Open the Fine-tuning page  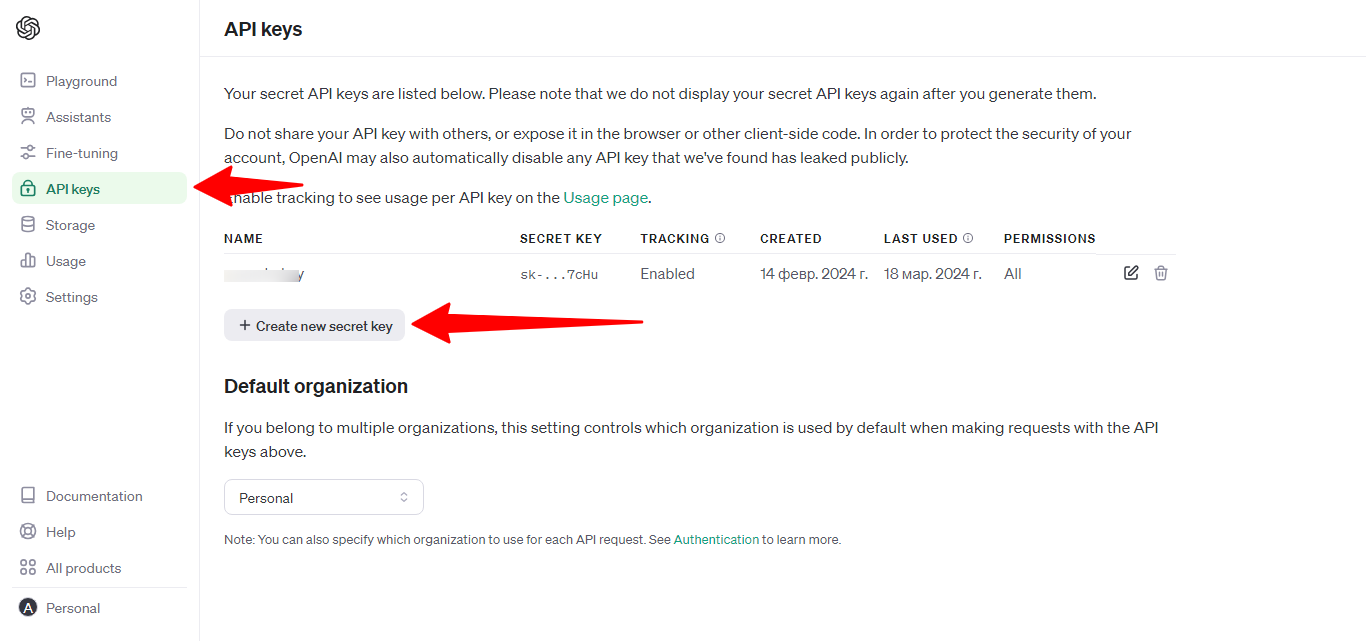pos(81,153)
